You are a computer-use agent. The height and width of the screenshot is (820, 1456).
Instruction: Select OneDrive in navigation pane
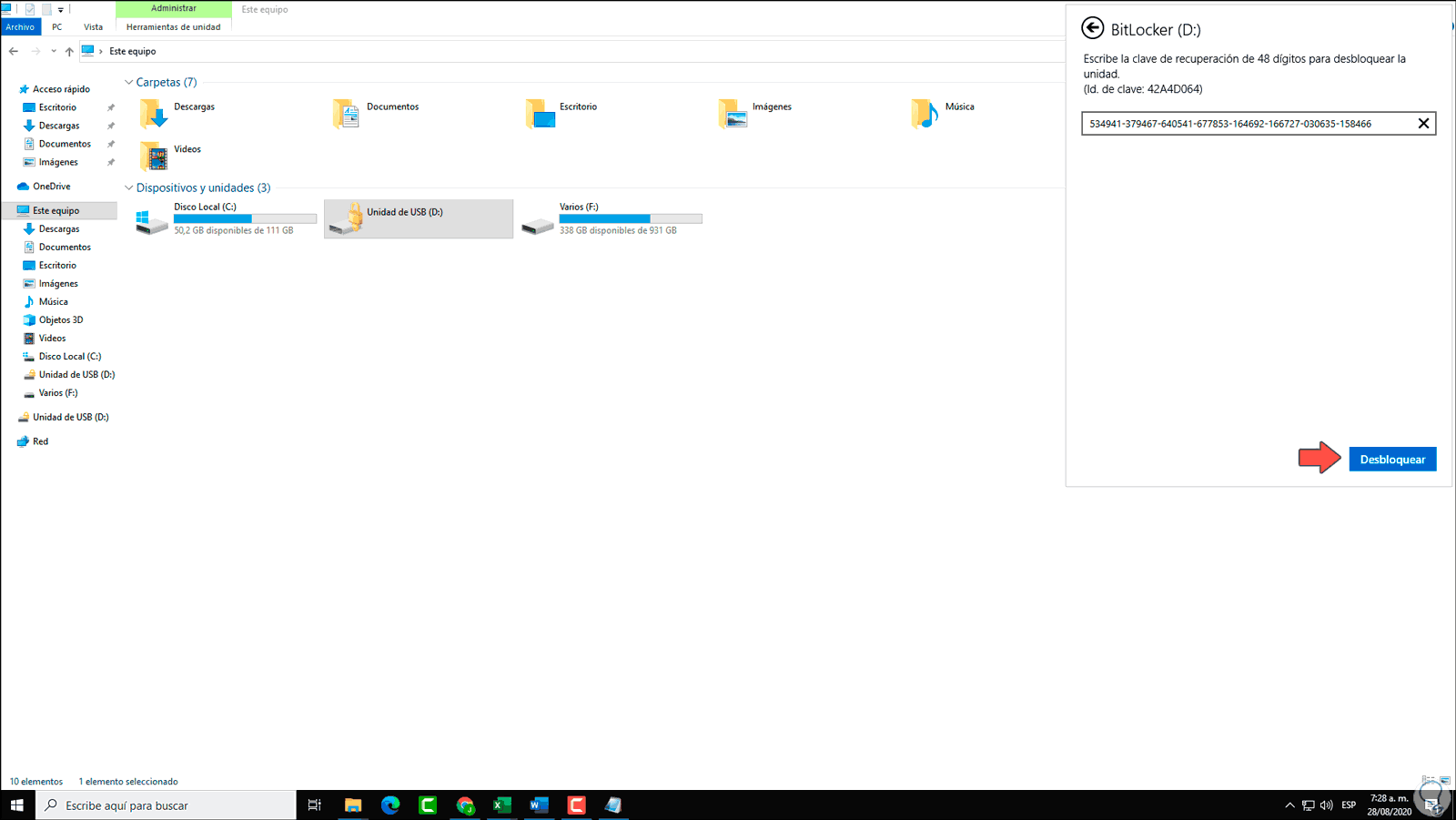click(x=51, y=187)
